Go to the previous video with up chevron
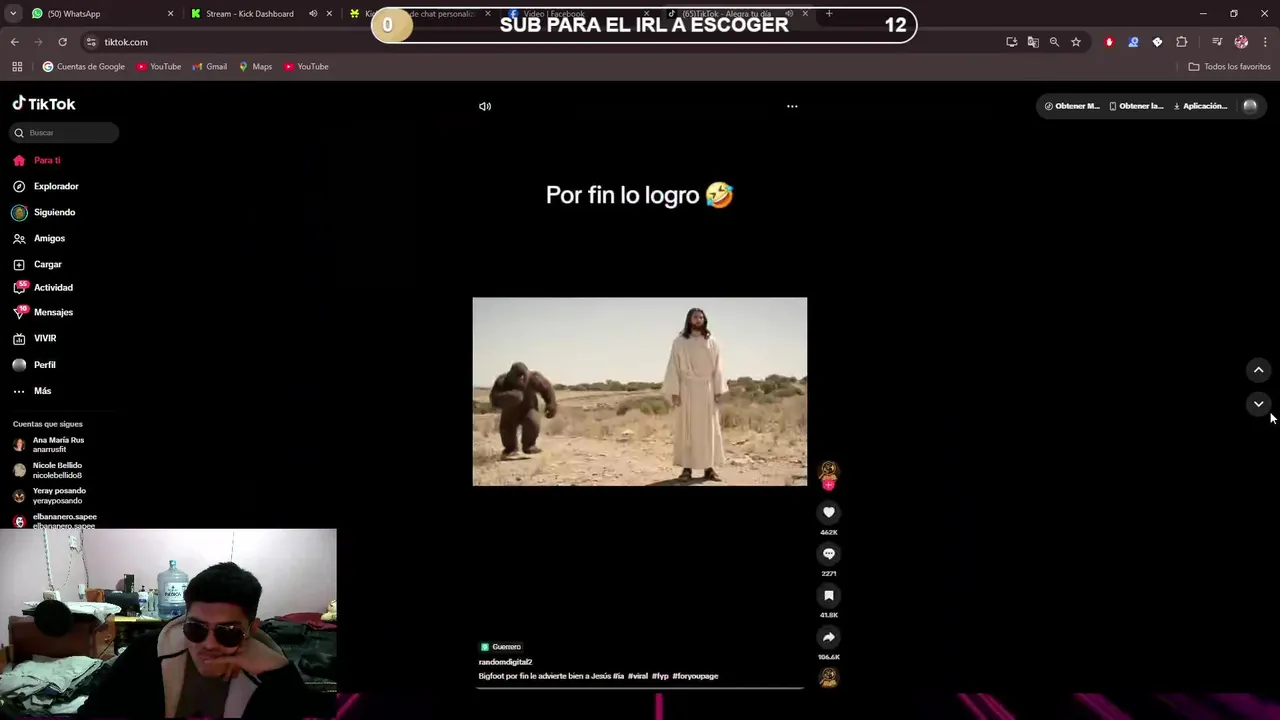The width and height of the screenshot is (1280, 720). point(1259,370)
